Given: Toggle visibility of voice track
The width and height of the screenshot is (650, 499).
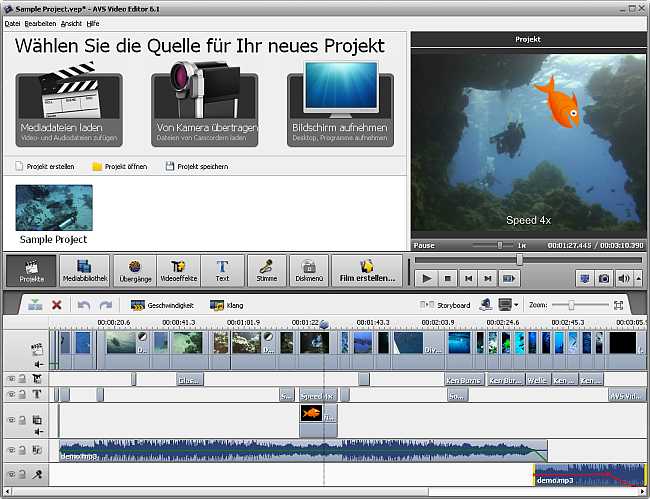Looking at the screenshot, I should point(11,474).
